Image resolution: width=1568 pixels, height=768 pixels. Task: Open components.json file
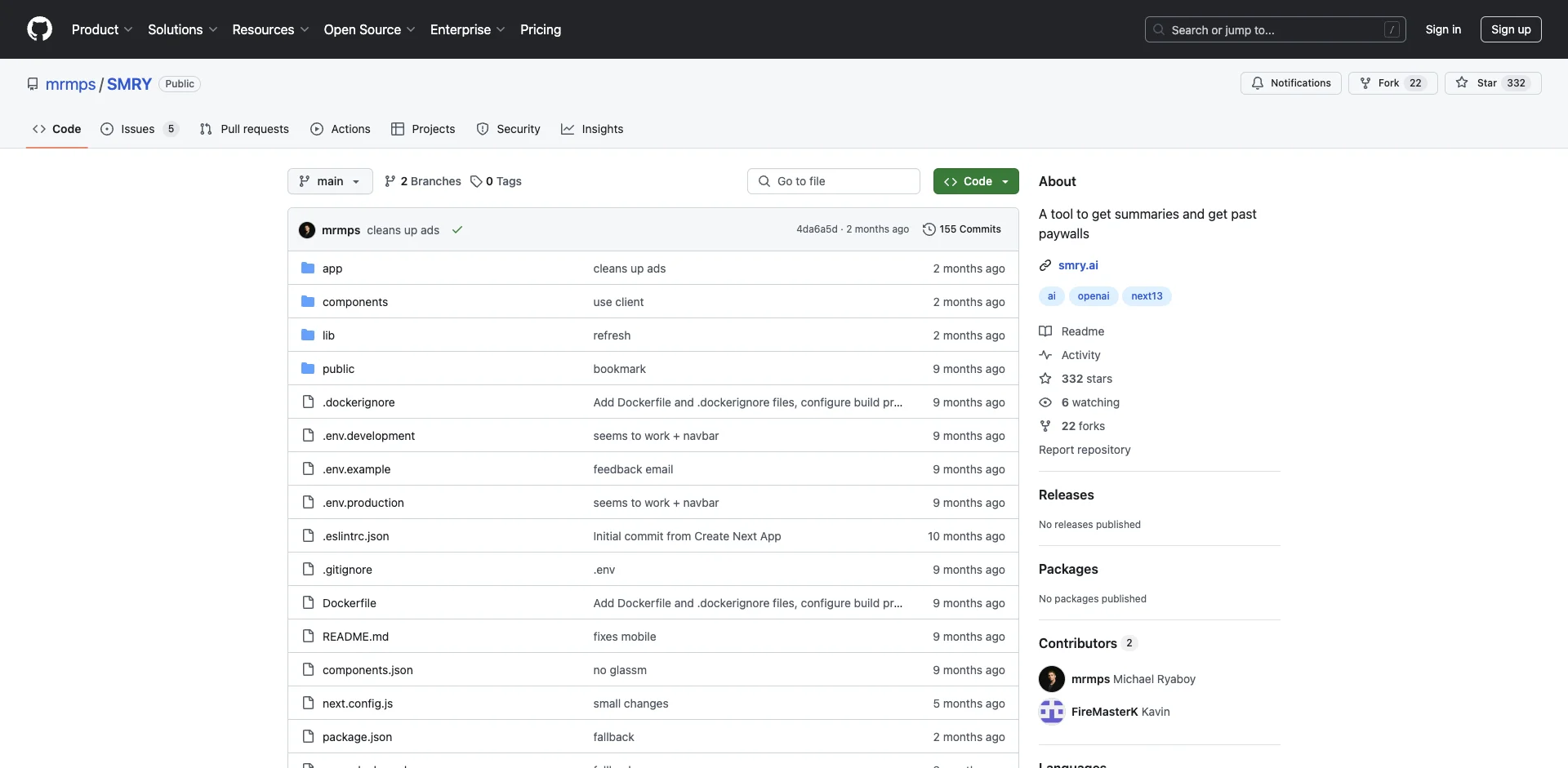tap(367, 670)
